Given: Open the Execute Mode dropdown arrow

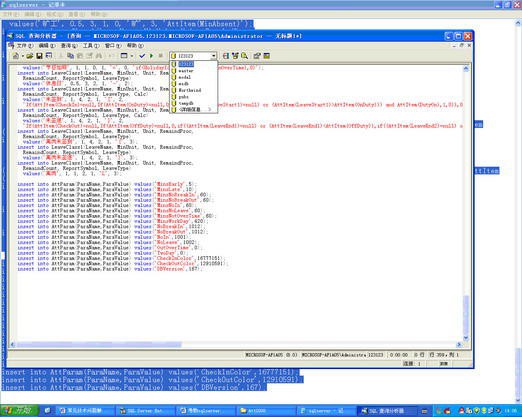Looking at the screenshot, I should click(x=132, y=56).
